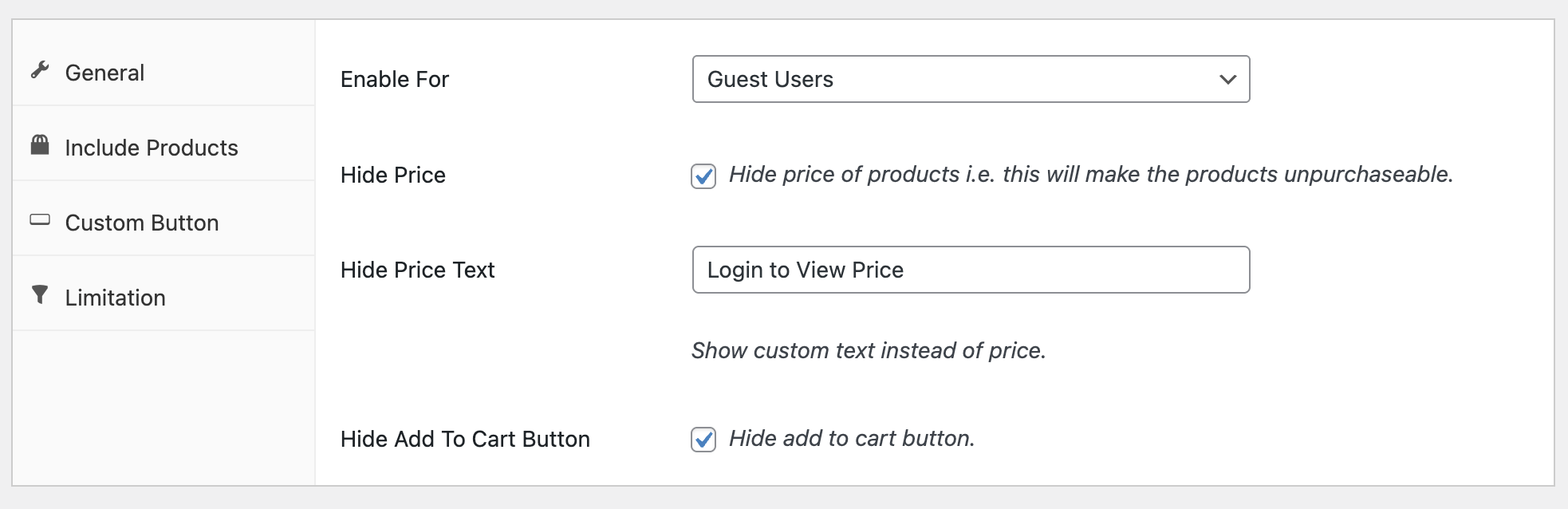Click the Hide Price Text field label
The image size is (1568, 509).
[x=417, y=270]
